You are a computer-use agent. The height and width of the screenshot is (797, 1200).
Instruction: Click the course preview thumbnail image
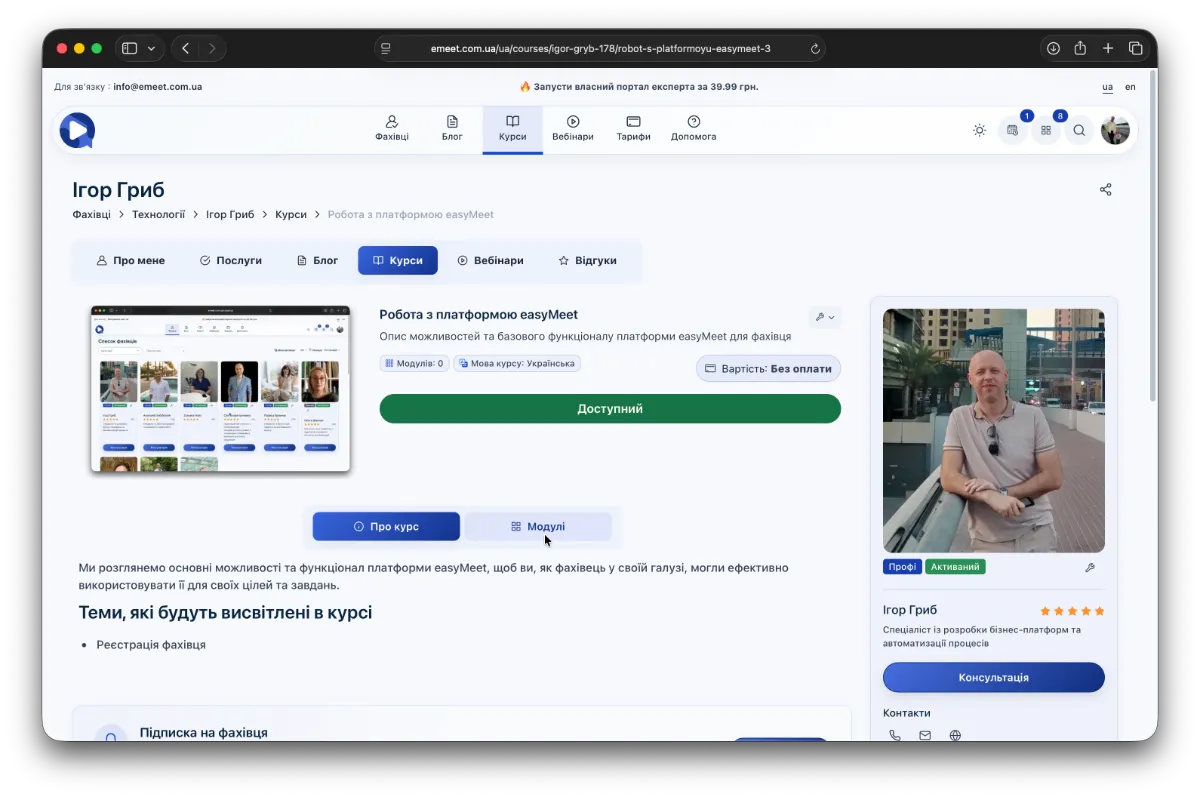(221, 389)
